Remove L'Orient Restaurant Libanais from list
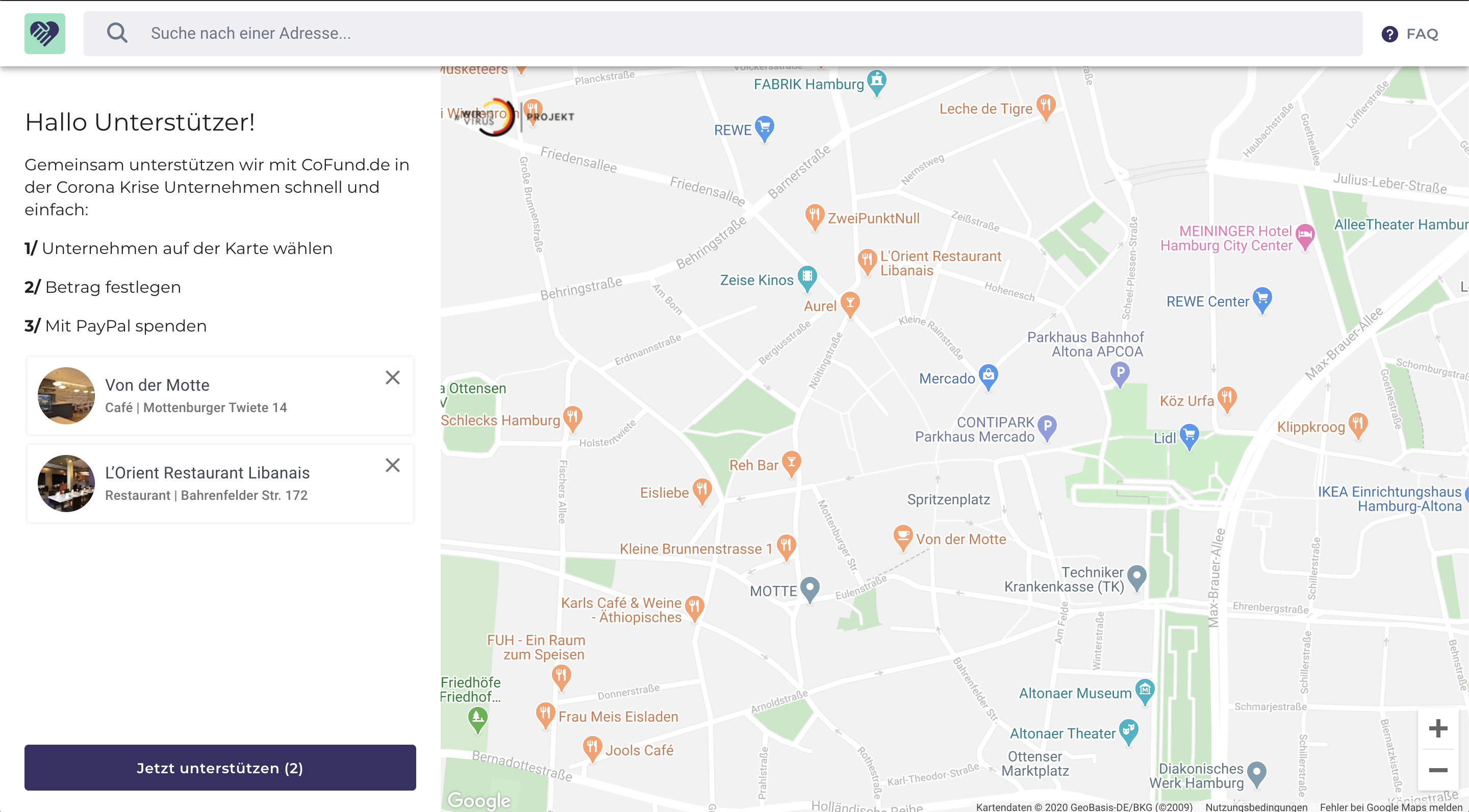Image resolution: width=1469 pixels, height=812 pixels. click(x=392, y=465)
